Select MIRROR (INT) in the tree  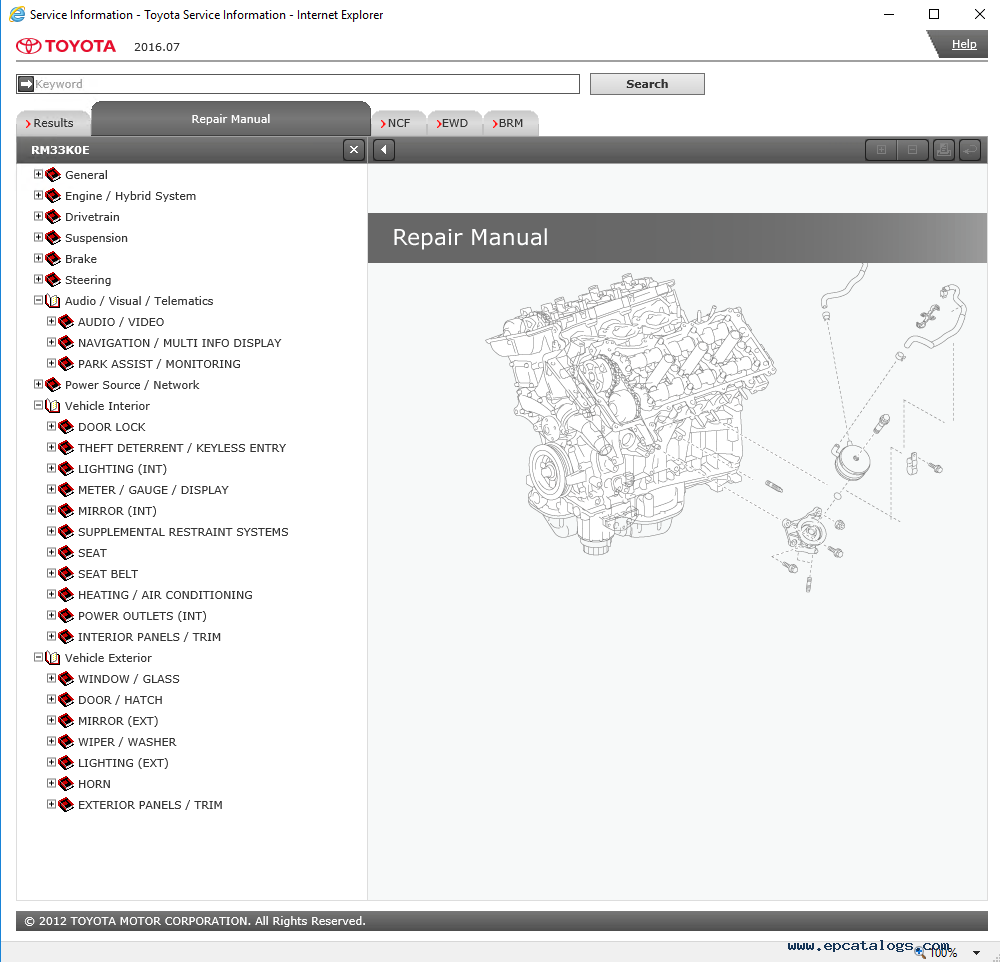(x=117, y=511)
